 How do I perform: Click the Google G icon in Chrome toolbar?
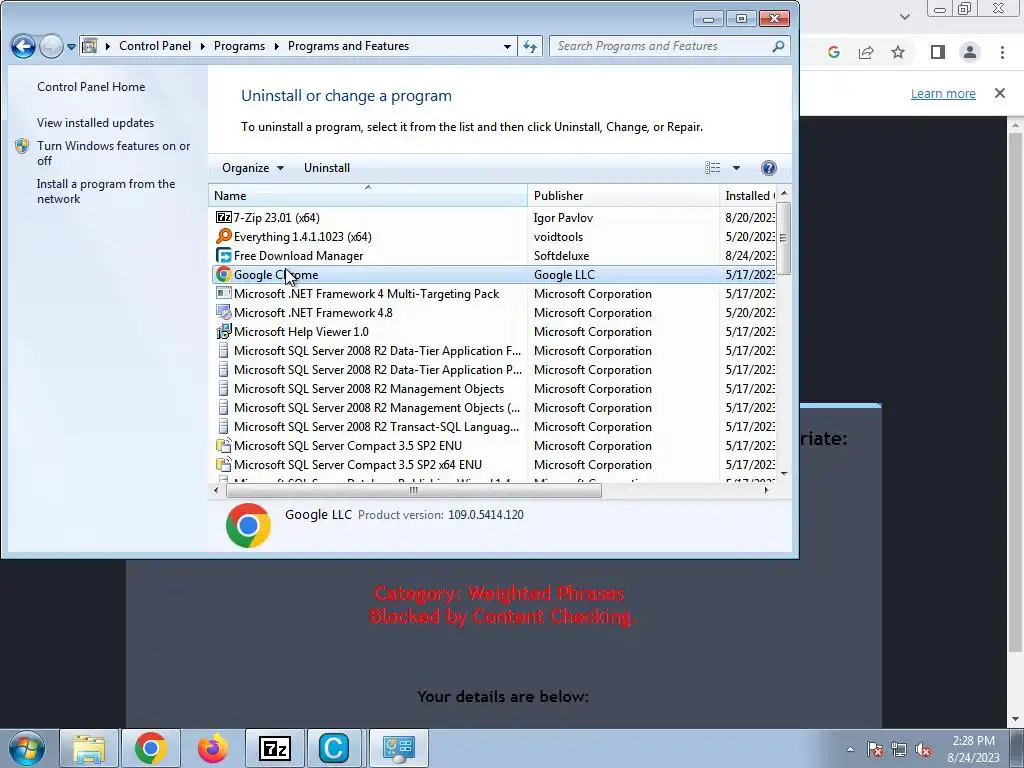[x=833, y=52]
